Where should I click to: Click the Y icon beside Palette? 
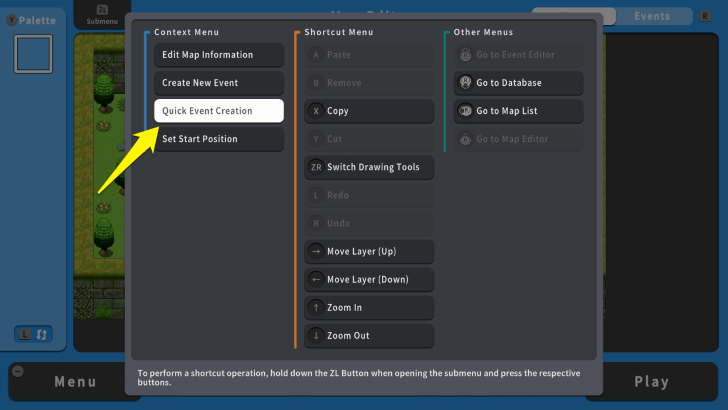click(x=12, y=20)
